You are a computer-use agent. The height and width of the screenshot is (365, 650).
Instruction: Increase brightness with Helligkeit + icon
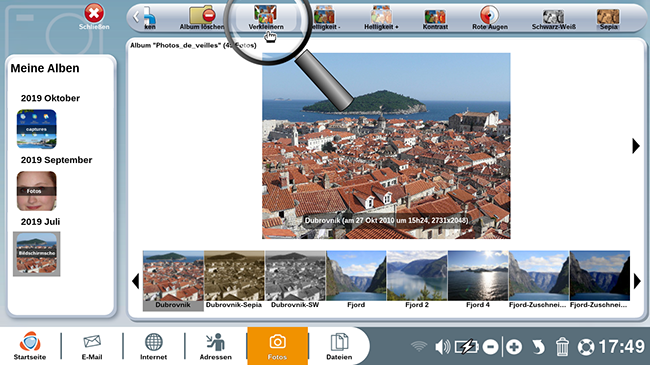pyautogui.click(x=381, y=17)
